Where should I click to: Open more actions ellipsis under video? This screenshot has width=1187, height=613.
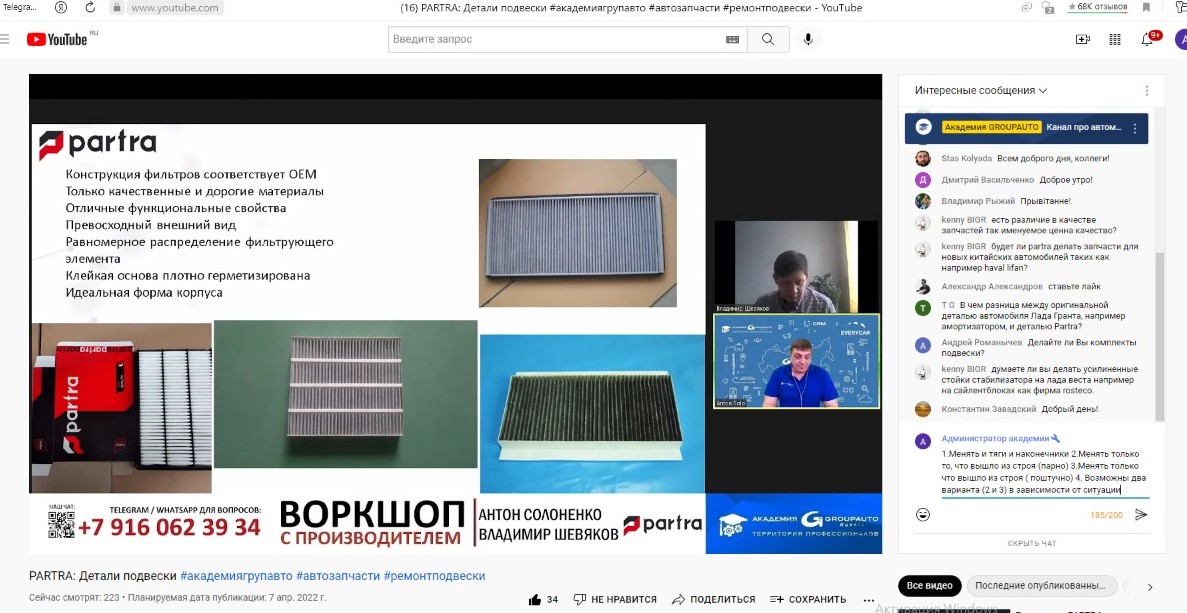coord(868,599)
